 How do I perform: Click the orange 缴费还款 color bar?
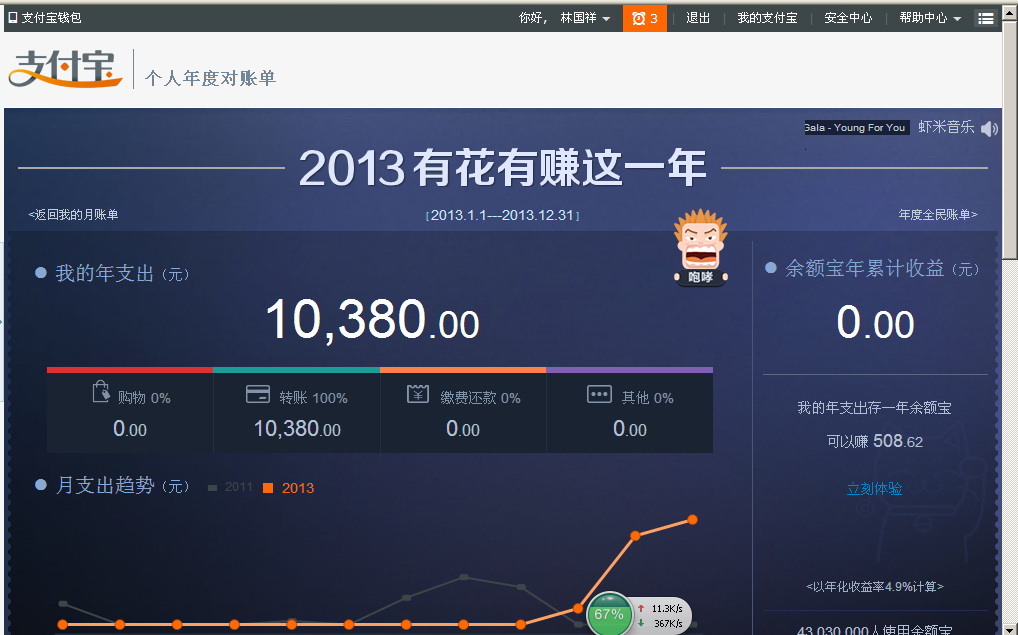463,370
